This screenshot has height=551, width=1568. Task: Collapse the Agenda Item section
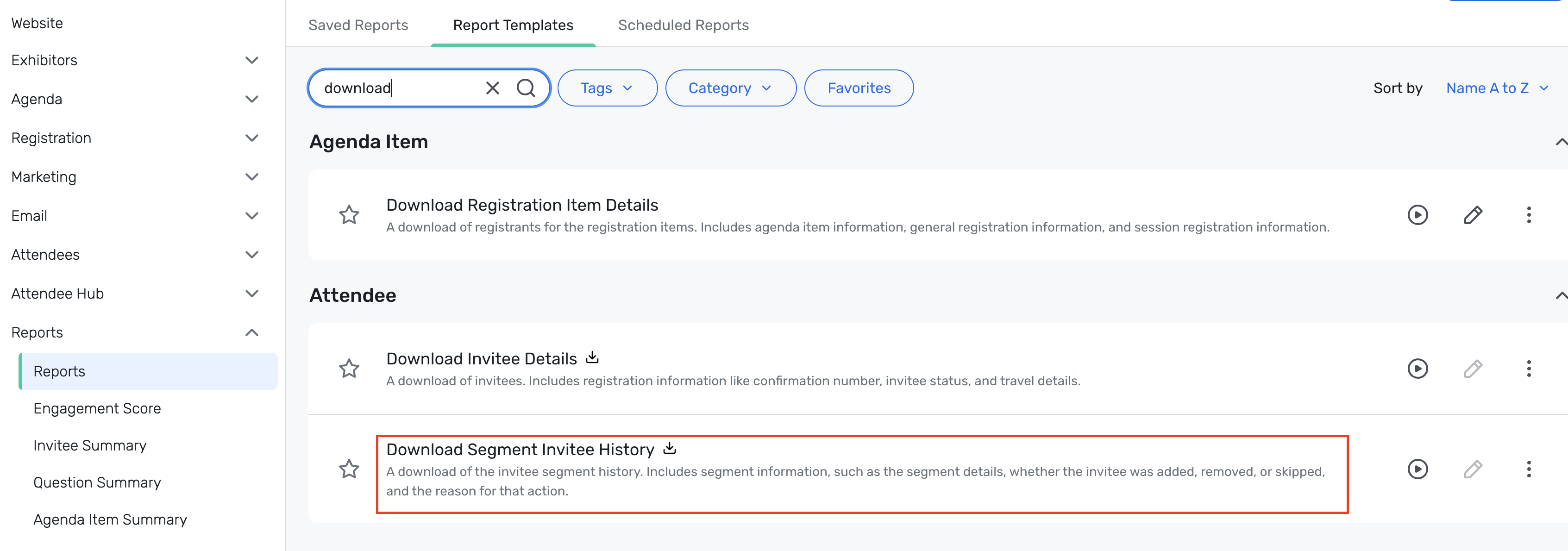click(1560, 142)
